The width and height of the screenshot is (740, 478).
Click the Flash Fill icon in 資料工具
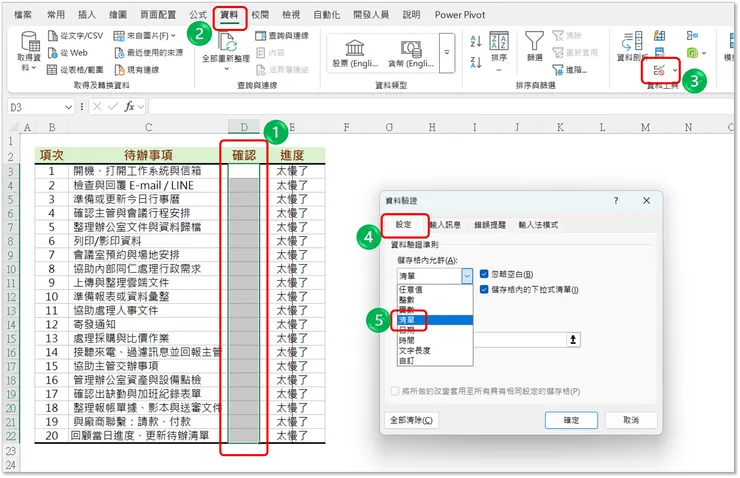[659, 36]
